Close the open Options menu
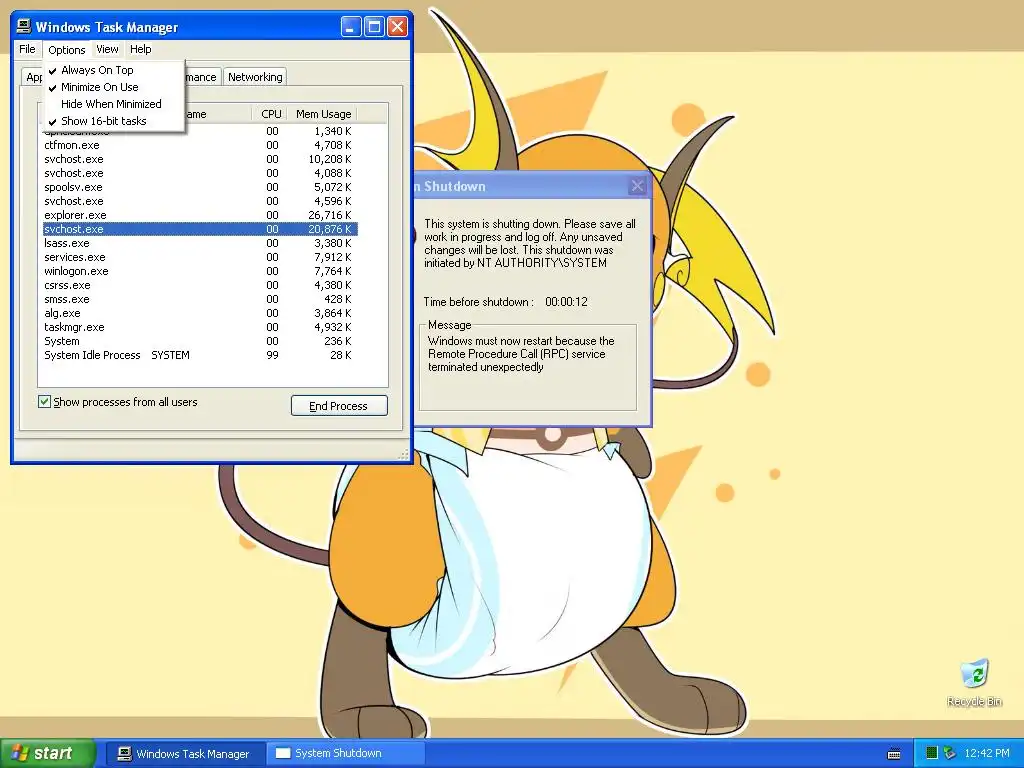1024x768 pixels. [x=67, y=50]
